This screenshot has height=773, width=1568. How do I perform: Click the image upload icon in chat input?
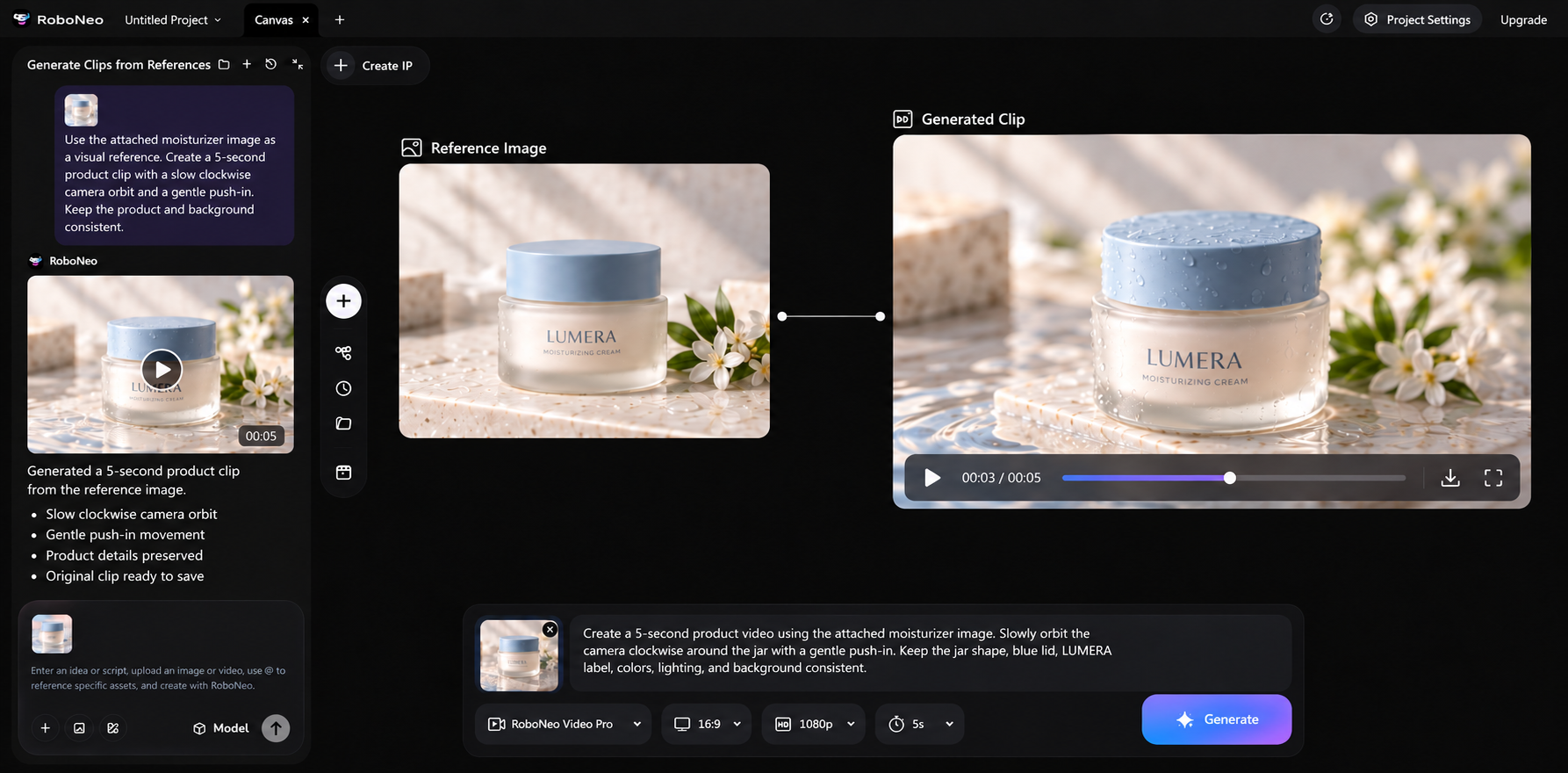(79, 727)
